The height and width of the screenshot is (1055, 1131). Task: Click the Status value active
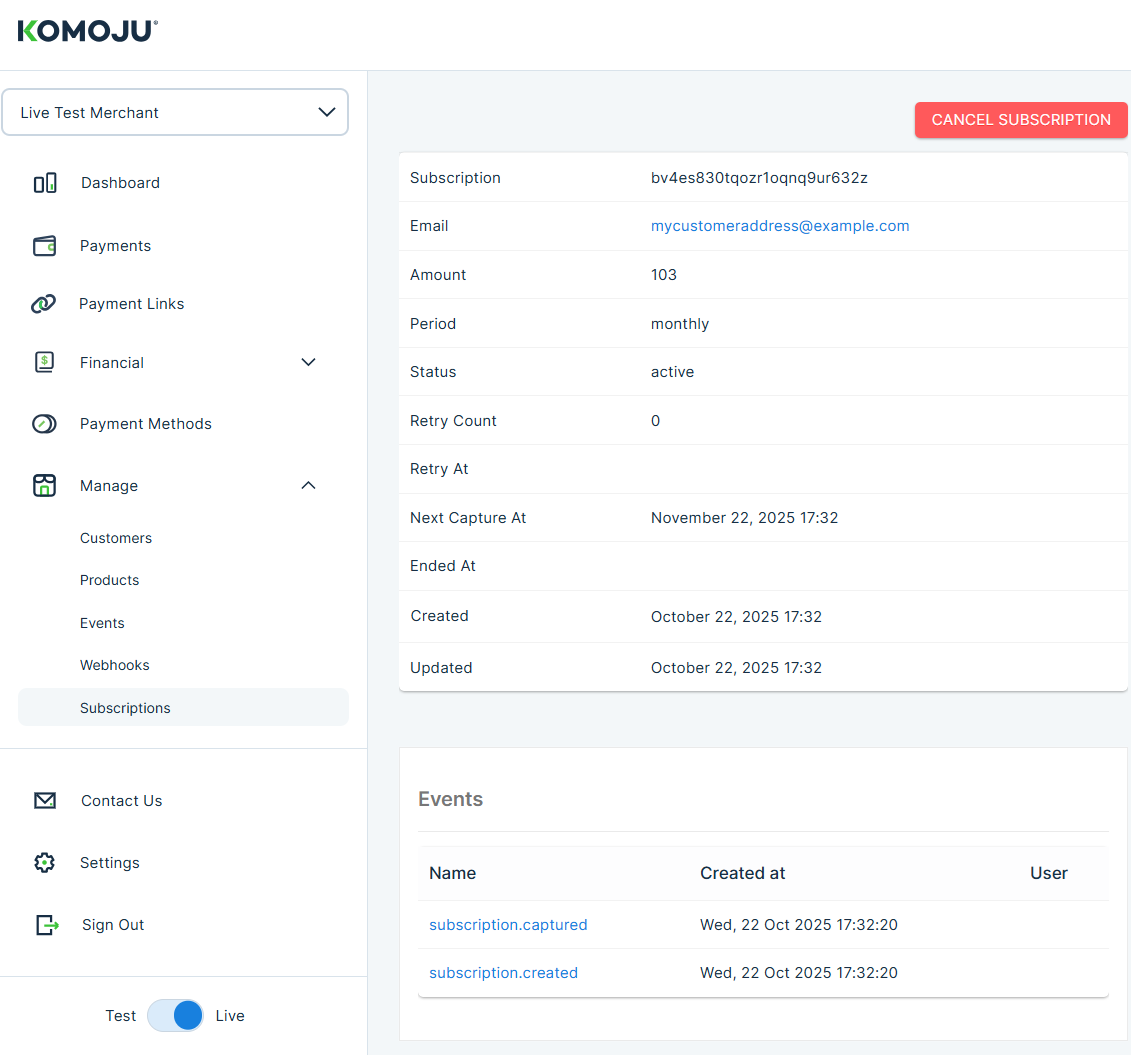pos(672,372)
